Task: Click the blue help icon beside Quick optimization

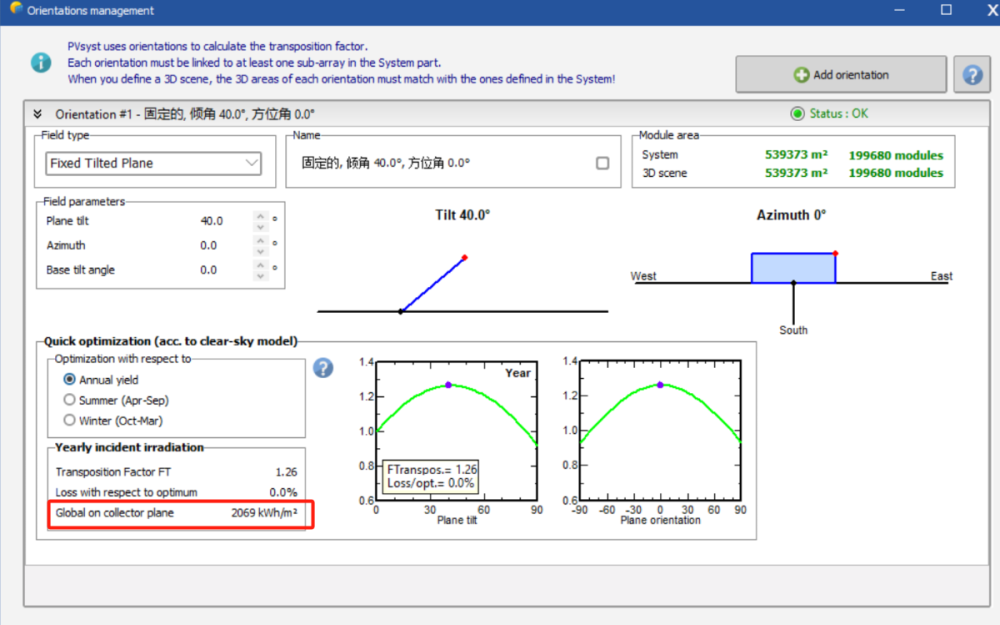Action: click(323, 368)
